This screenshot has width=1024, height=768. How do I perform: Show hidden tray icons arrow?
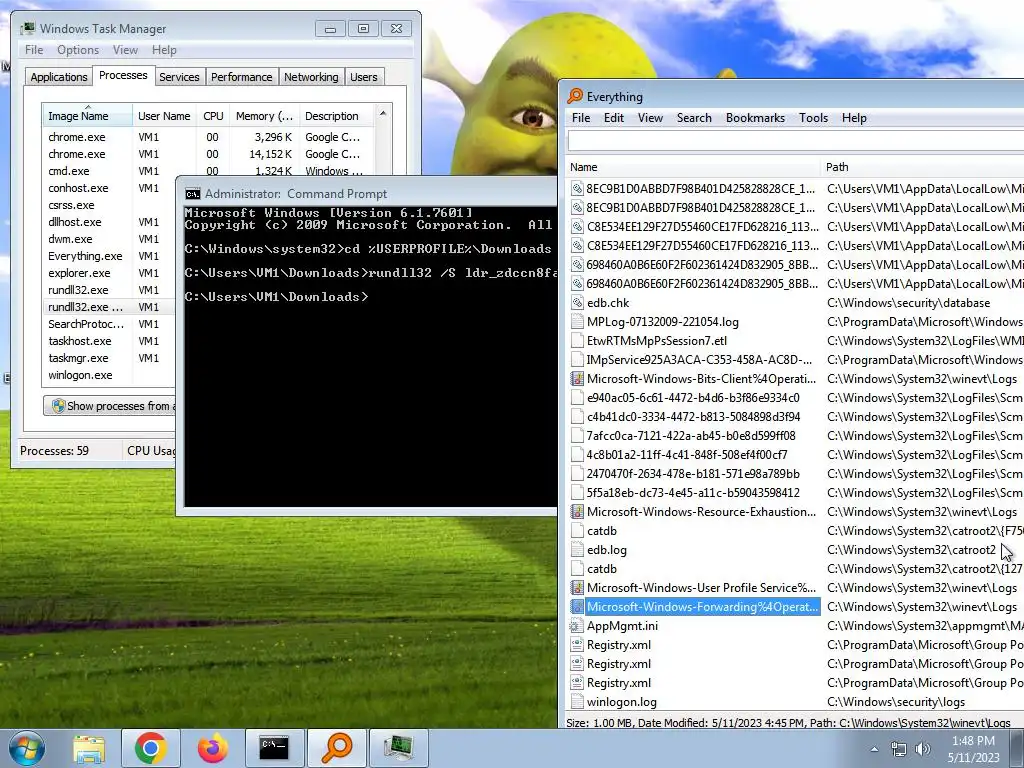[874, 749]
